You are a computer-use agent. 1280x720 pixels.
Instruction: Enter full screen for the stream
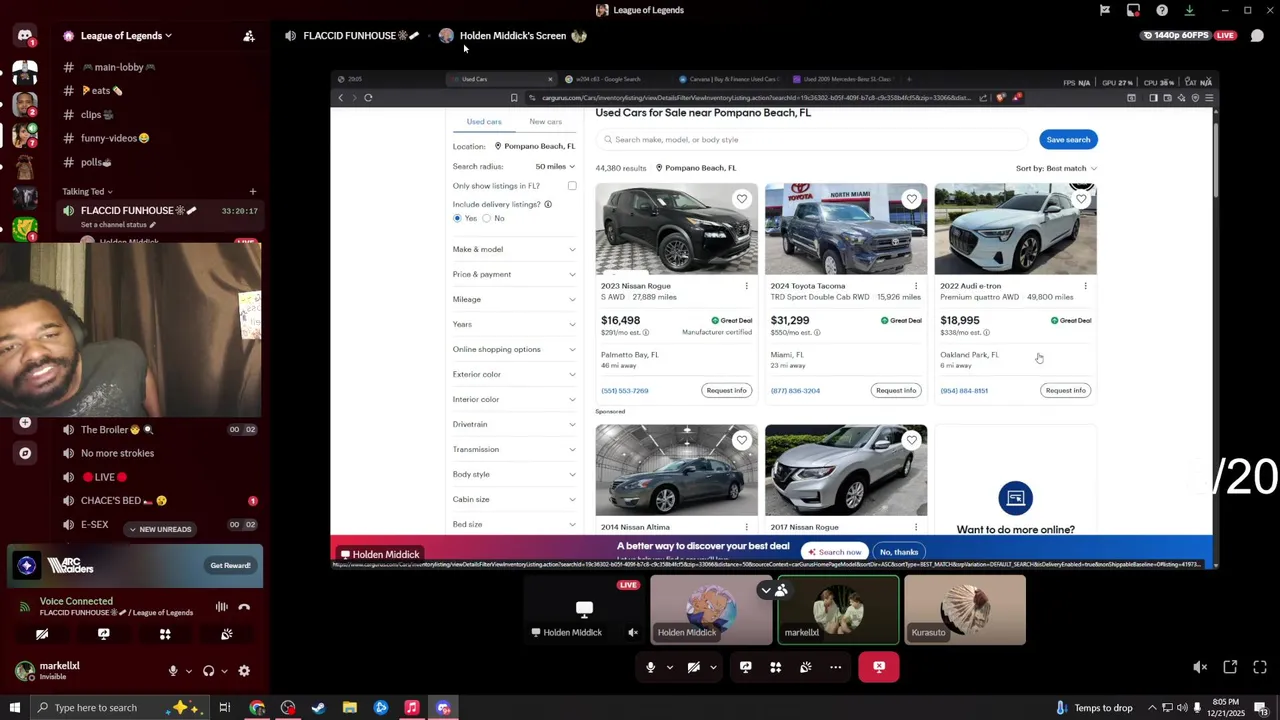pos(1260,667)
